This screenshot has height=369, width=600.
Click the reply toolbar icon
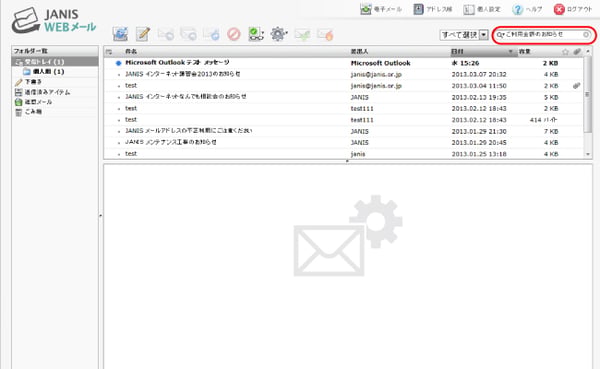coord(166,34)
